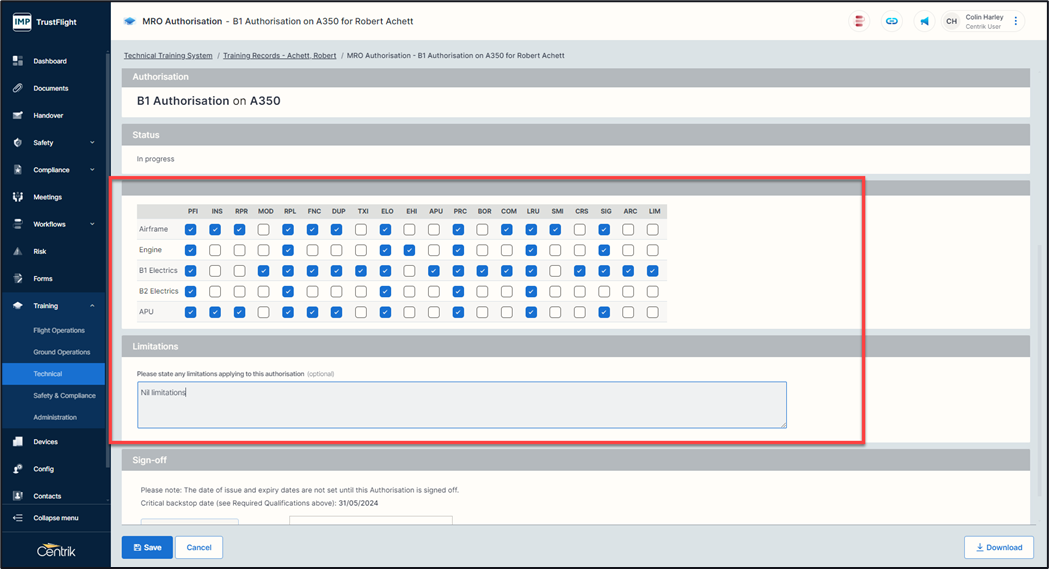Viewport: 1049px width, 569px height.
Task: Expand the Safety menu chevron
Action: click(x=92, y=143)
